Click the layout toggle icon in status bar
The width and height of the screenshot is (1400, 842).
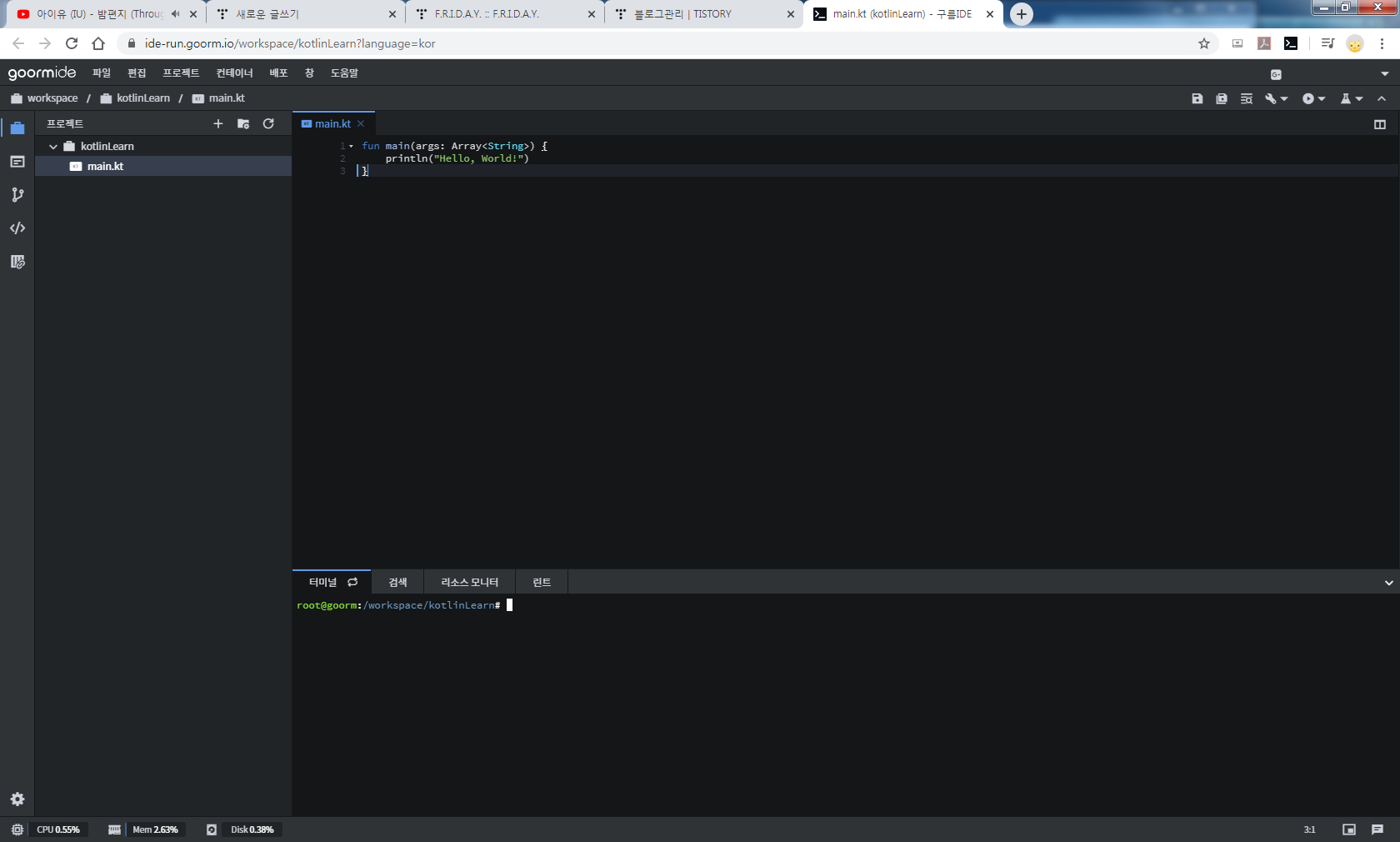tap(1349, 829)
